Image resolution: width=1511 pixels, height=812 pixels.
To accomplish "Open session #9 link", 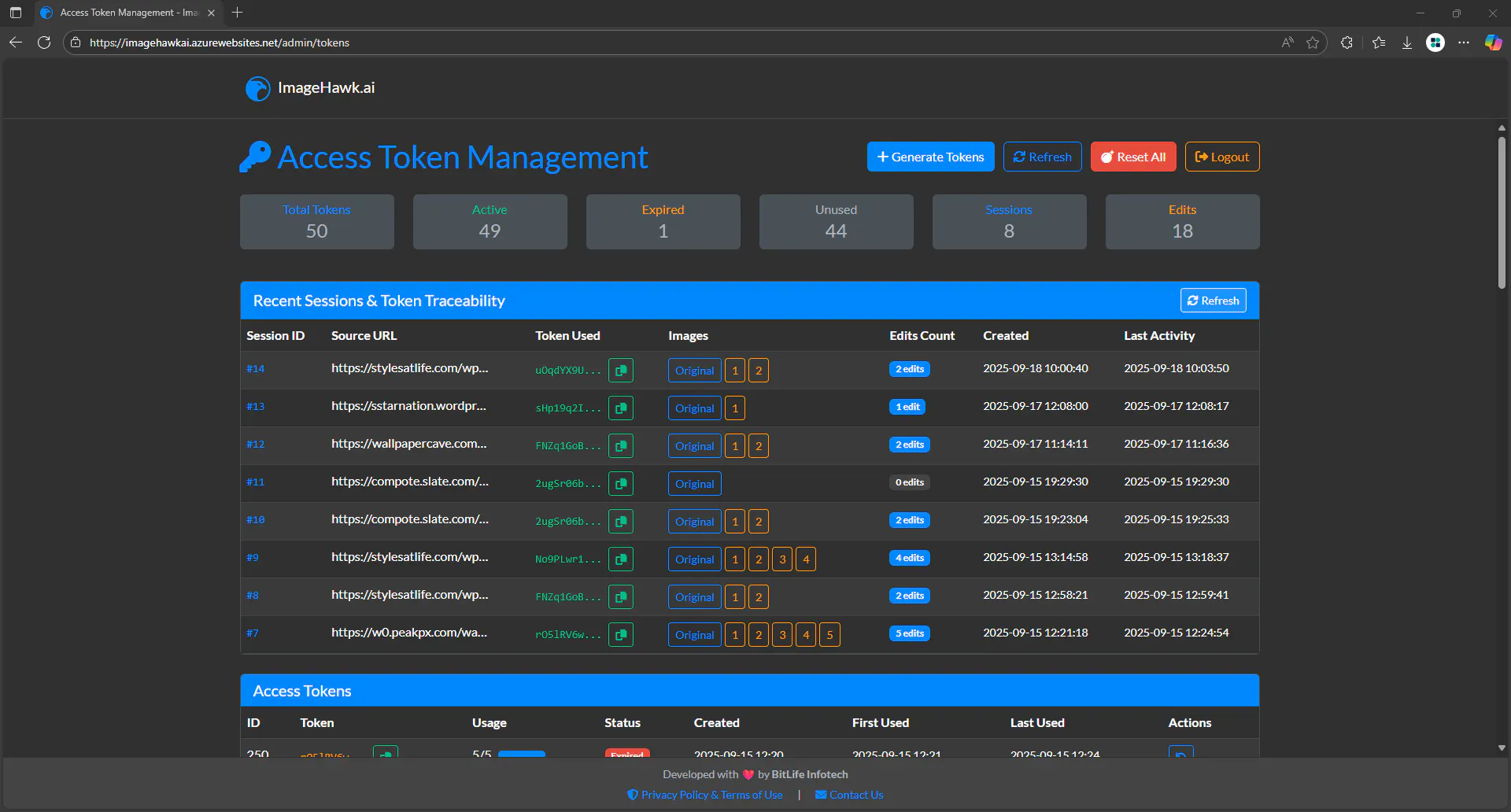I will point(252,558).
